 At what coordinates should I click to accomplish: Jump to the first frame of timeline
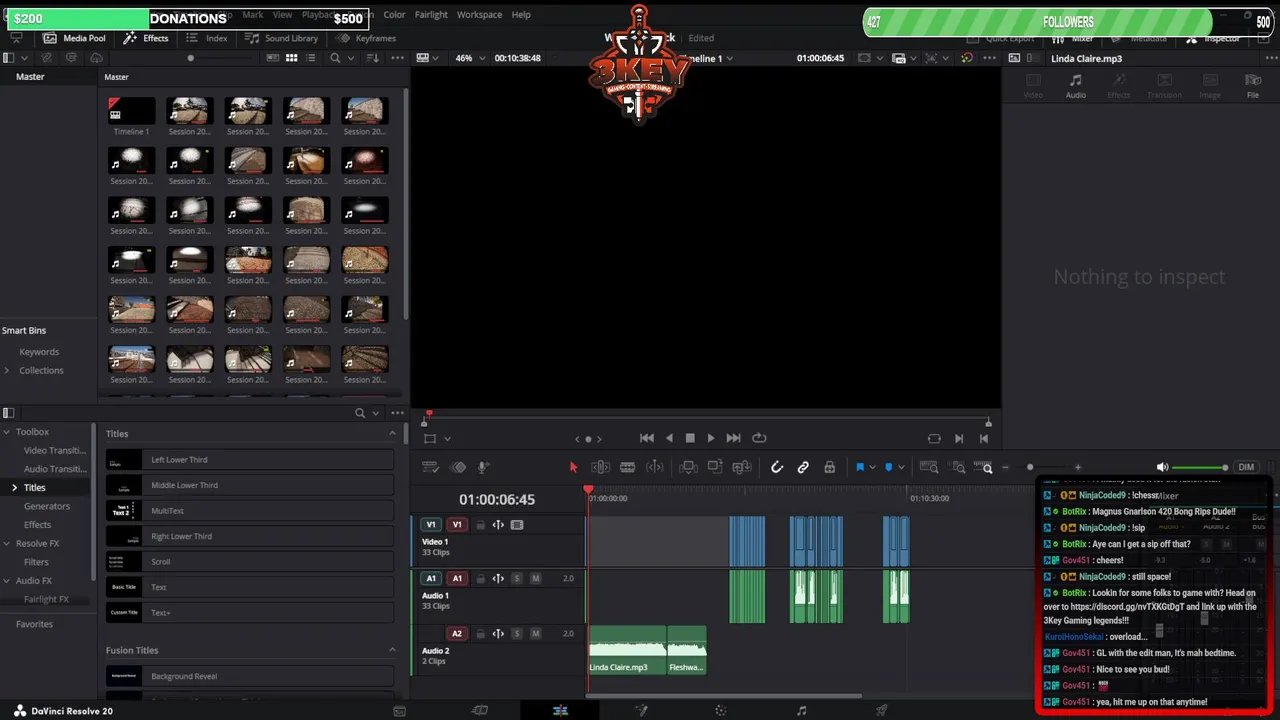point(647,438)
